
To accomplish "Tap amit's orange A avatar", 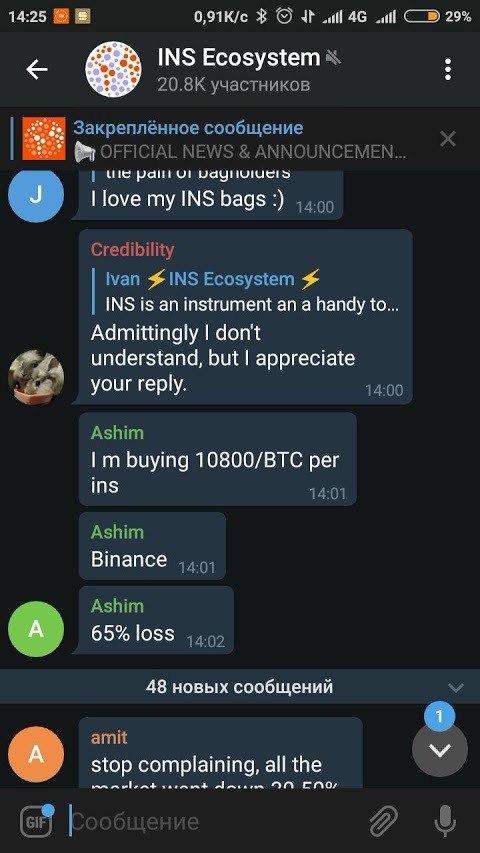I will [x=36, y=754].
